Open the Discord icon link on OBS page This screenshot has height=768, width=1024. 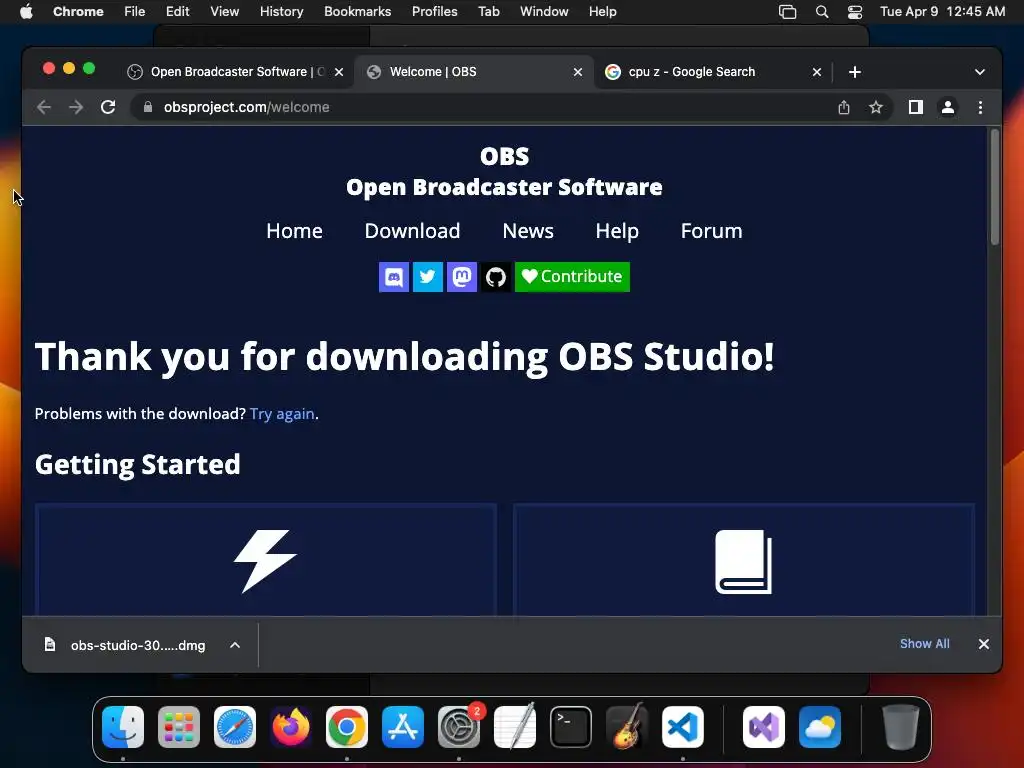[x=394, y=277]
